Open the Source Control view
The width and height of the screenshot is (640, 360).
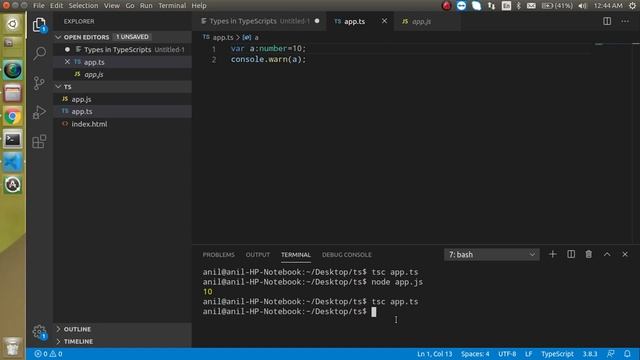point(39,83)
